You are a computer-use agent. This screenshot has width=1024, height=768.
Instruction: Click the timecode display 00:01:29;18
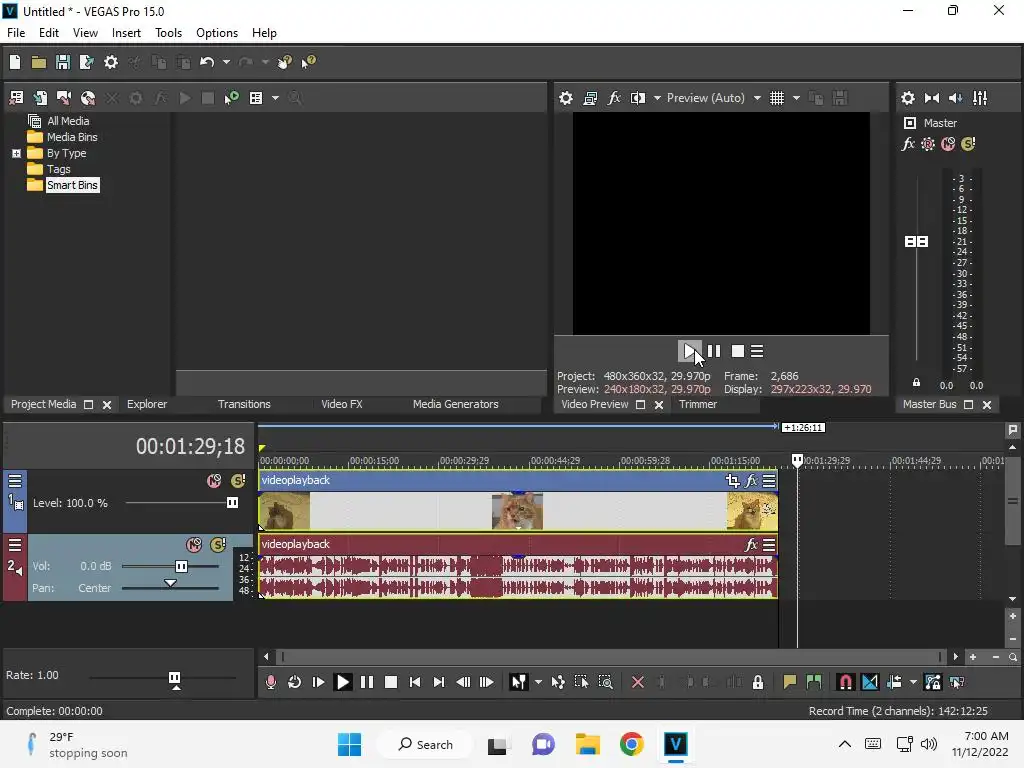click(x=190, y=447)
